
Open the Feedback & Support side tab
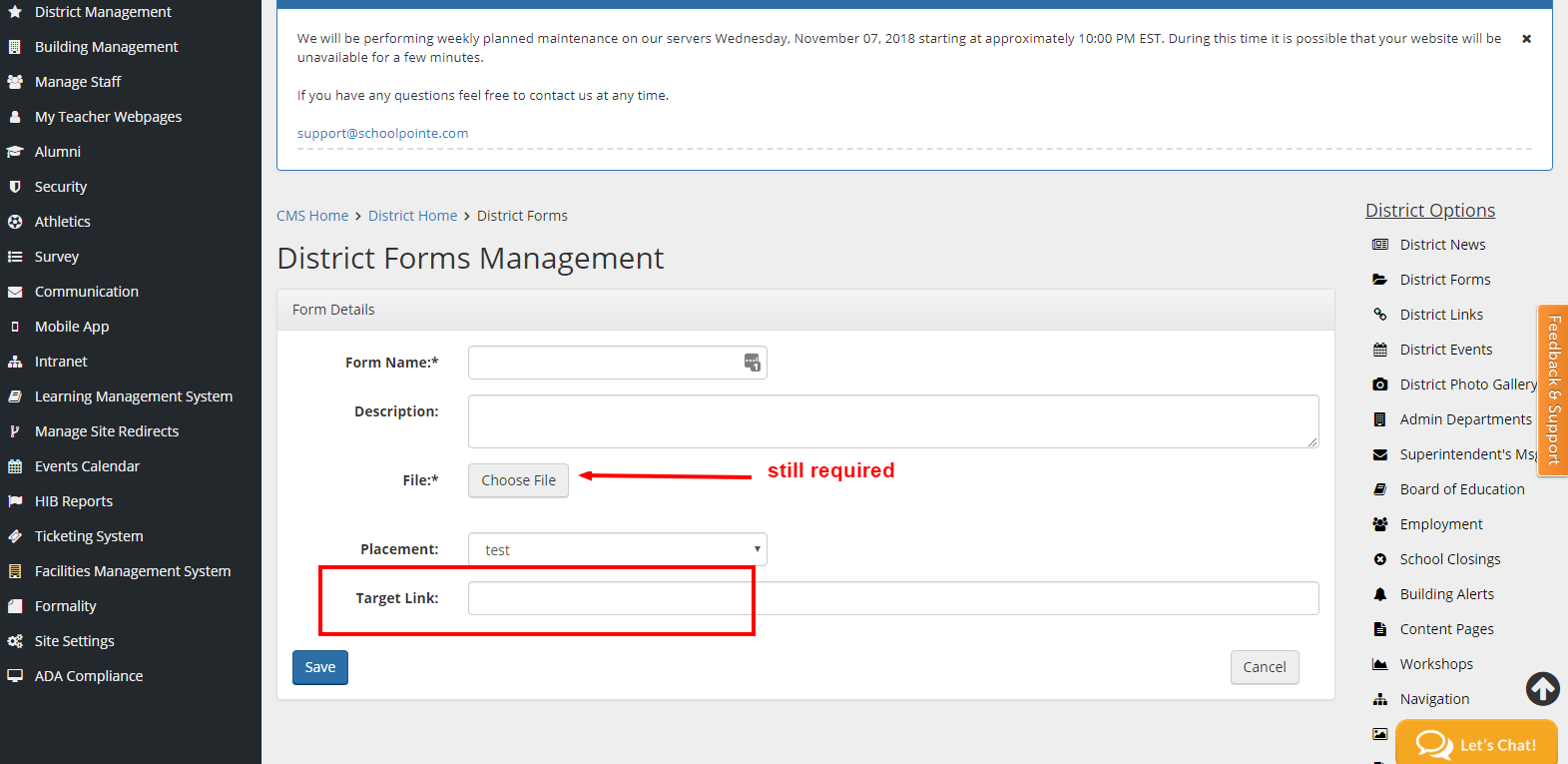coord(1553,389)
